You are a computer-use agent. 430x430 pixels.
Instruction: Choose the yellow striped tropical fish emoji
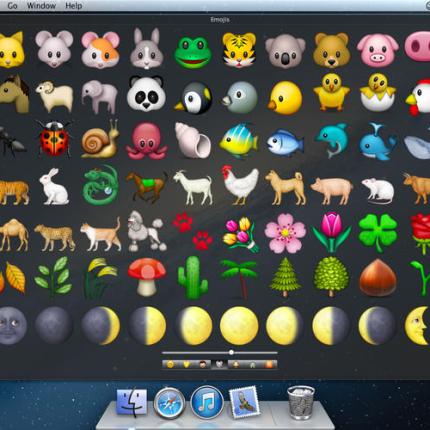[x=239, y=141]
